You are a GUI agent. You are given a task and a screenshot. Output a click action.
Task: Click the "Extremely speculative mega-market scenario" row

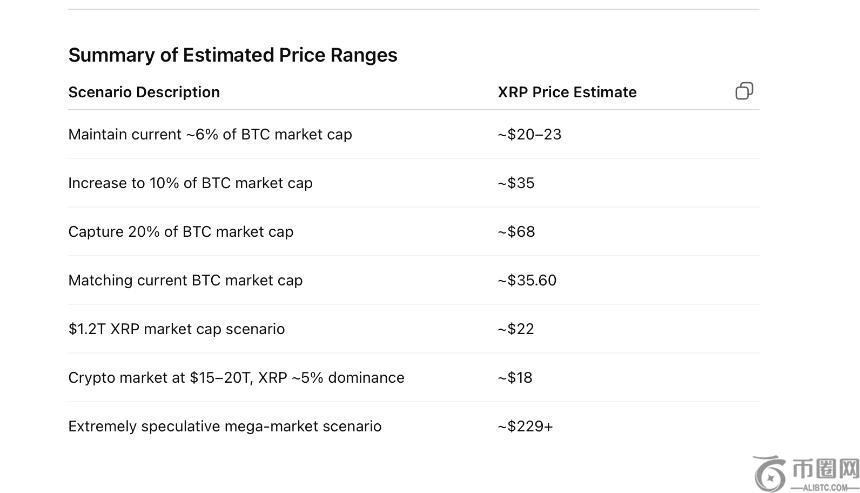click(x=225, y=426)
